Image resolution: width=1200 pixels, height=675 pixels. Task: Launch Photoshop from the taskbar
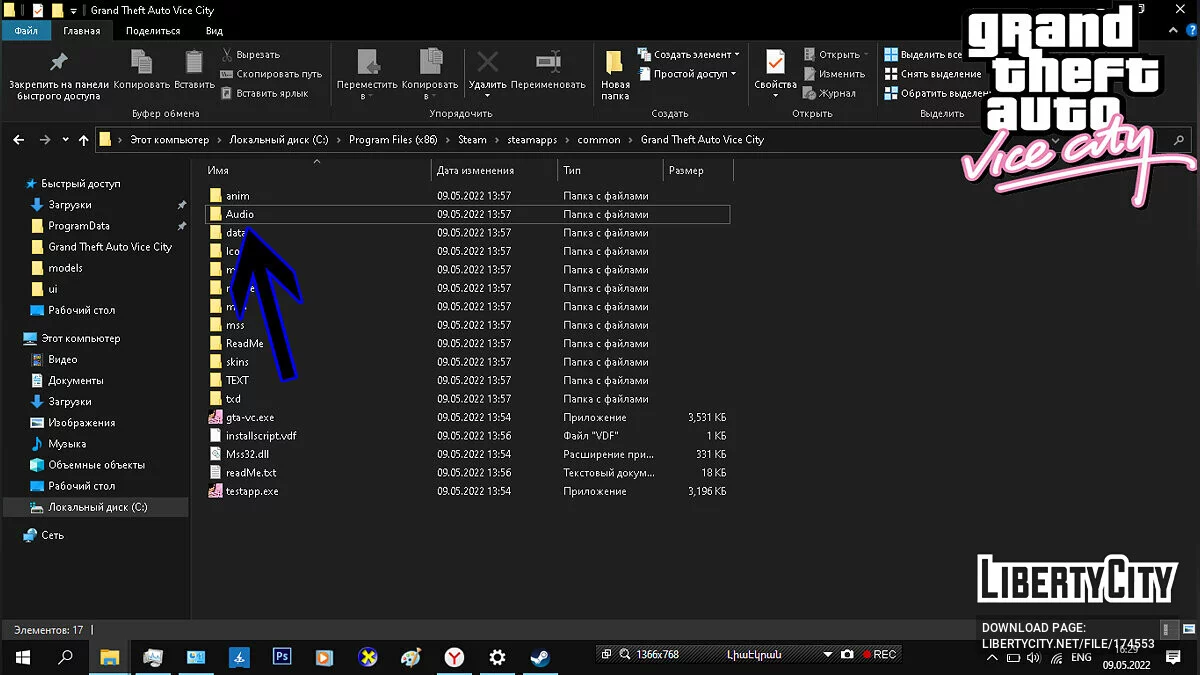pos(282,657)
